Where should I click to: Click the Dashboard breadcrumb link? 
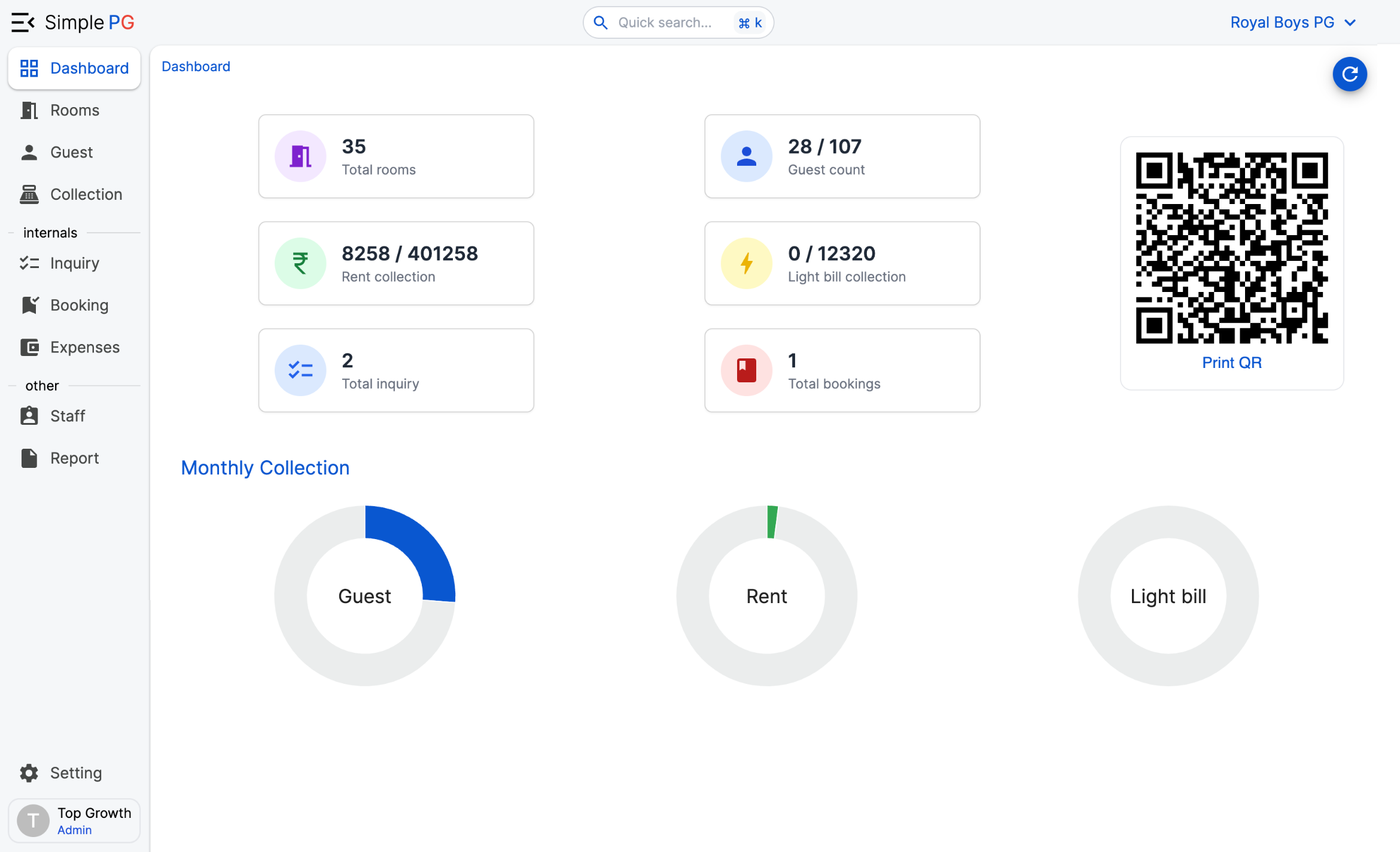click(196, 66)
